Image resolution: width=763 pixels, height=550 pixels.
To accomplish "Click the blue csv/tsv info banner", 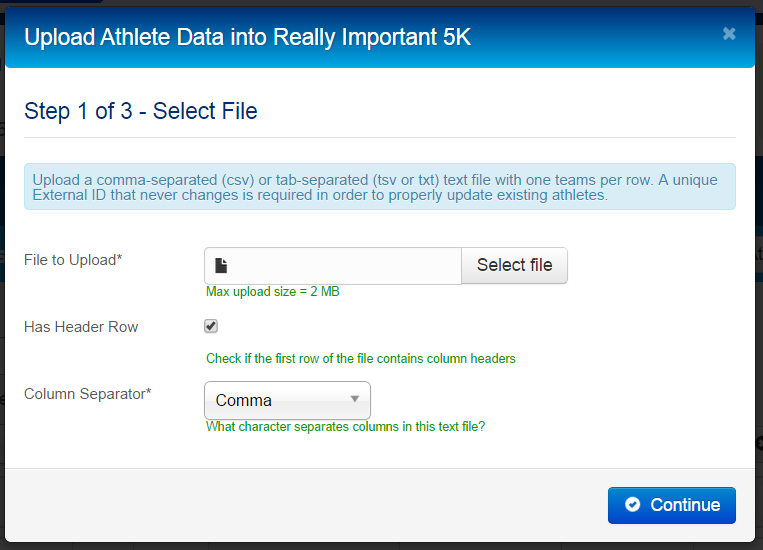I will (380, 187).
